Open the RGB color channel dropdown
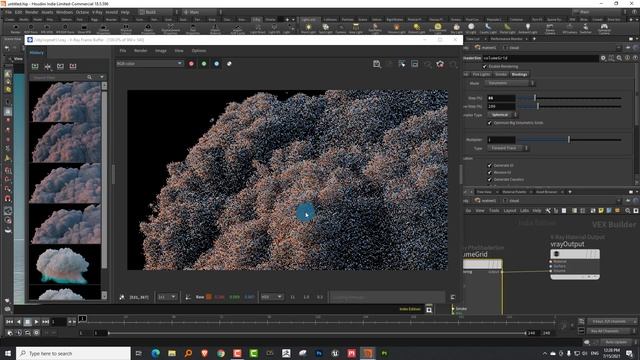The image size is (640, 360). [x=149, y=64]
